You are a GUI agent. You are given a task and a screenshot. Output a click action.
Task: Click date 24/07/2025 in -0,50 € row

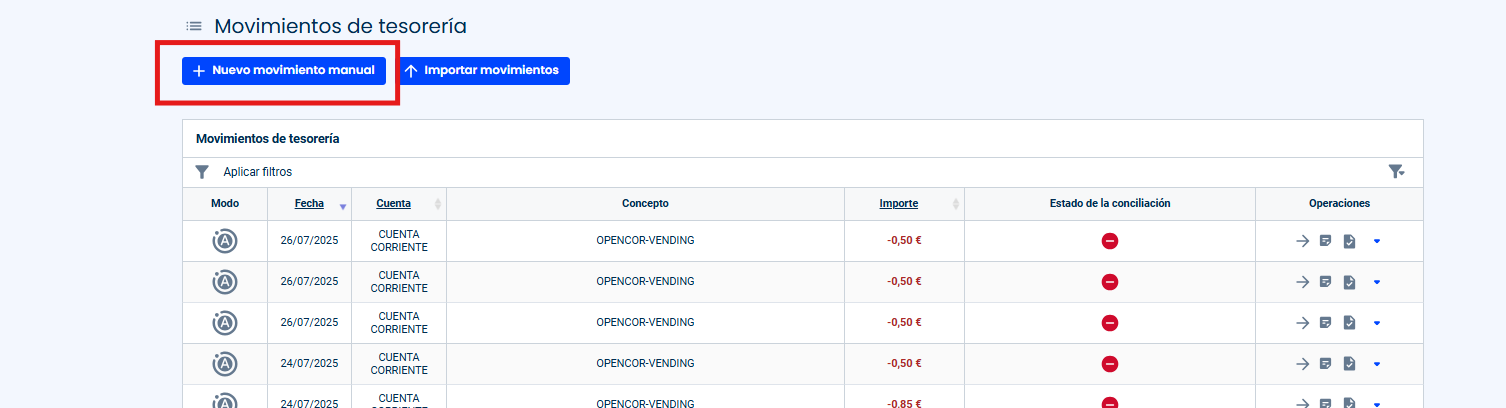click(x=309, y=364)
